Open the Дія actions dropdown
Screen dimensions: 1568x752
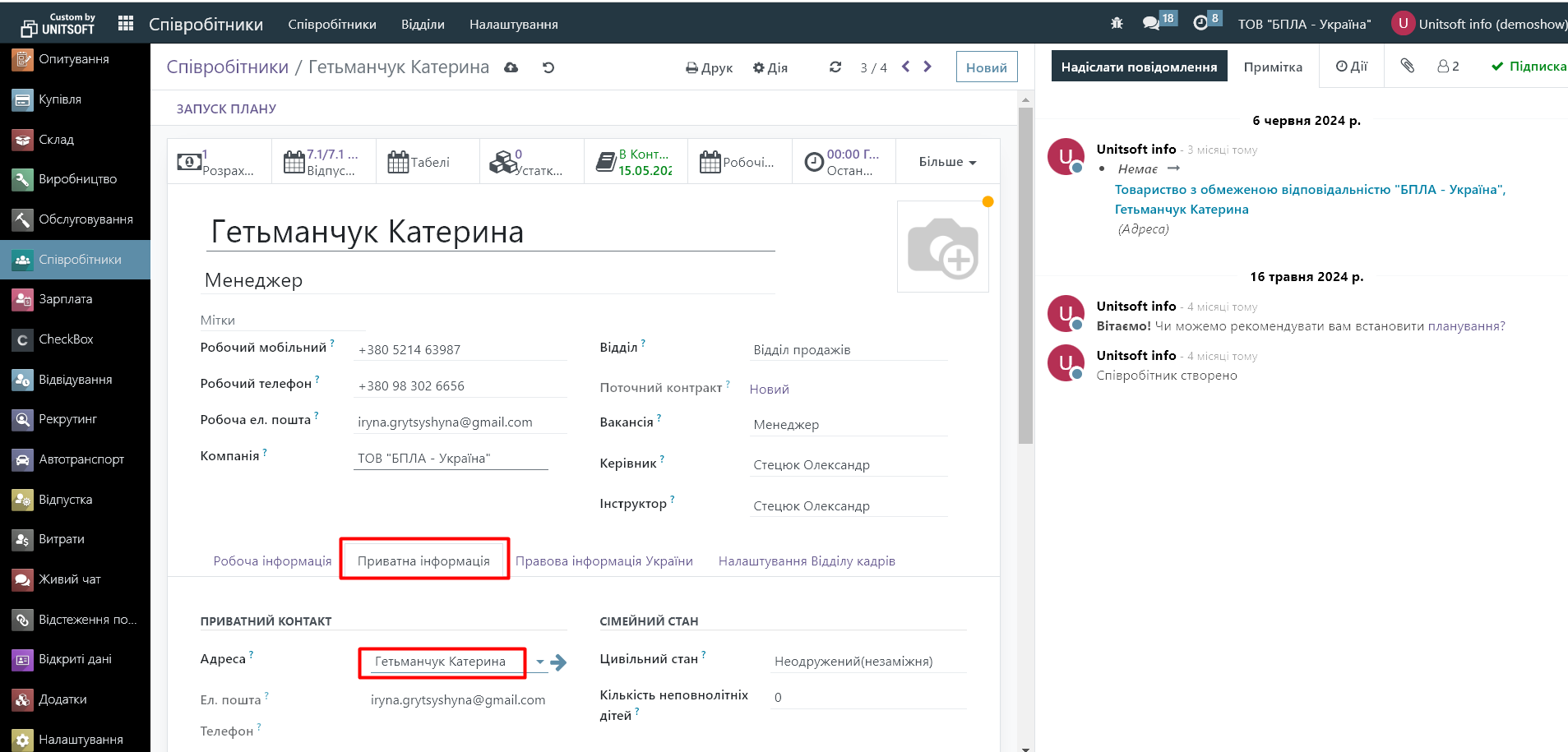click(770, 67)
